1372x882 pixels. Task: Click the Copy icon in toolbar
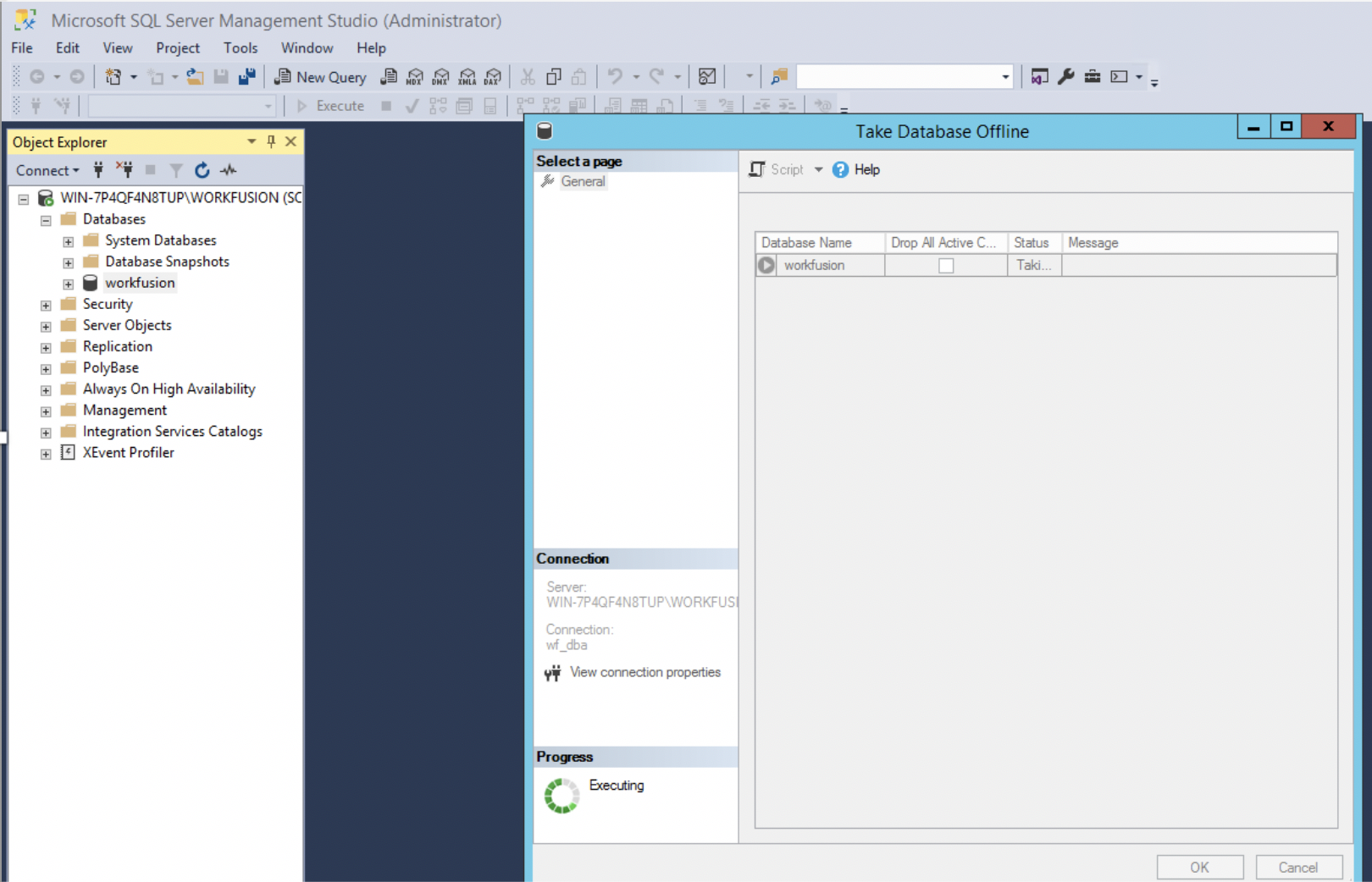[554, 77]
